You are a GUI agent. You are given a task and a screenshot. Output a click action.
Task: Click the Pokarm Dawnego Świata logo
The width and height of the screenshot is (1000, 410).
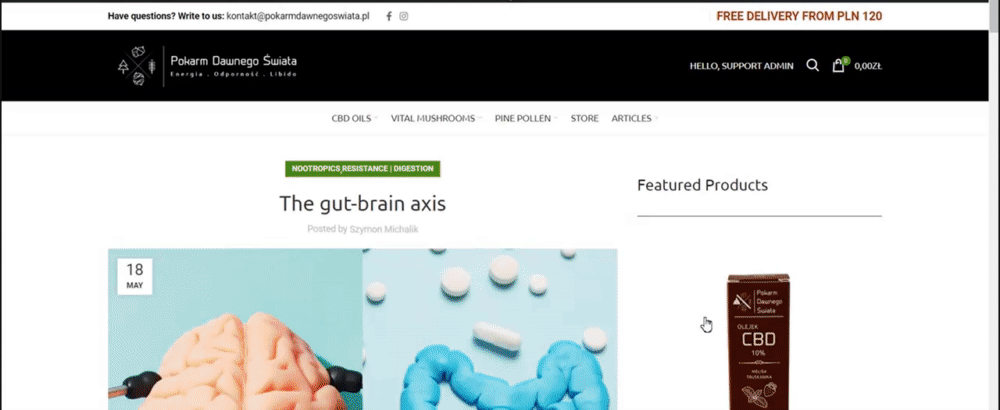coord(208,66)
